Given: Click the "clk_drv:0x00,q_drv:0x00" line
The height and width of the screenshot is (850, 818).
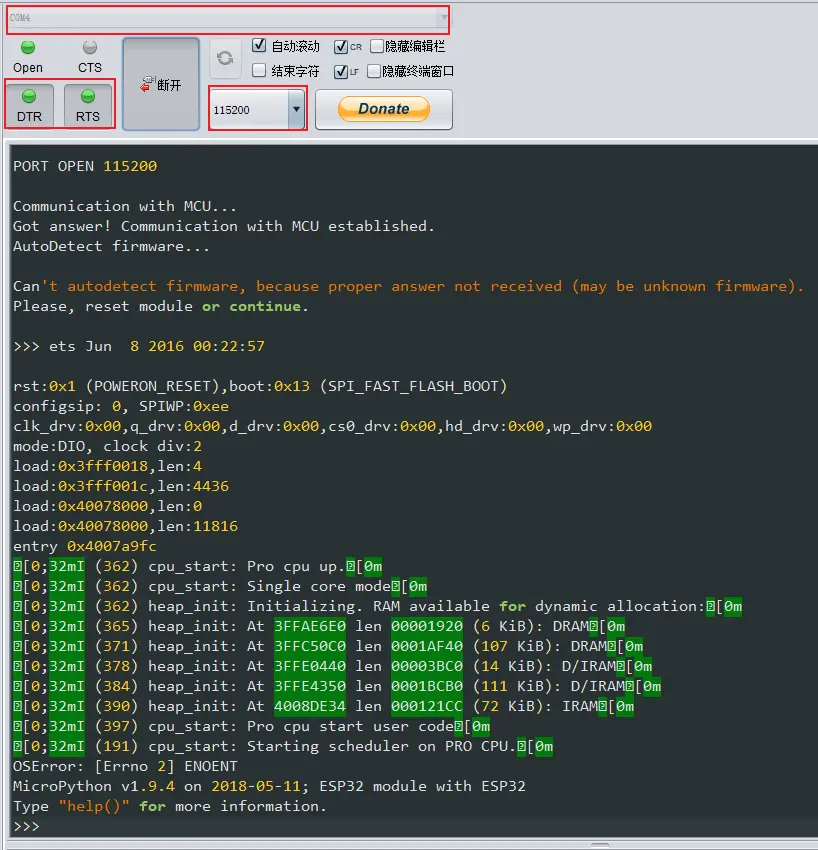Looking at the screenshot, I should pos(332,426).
